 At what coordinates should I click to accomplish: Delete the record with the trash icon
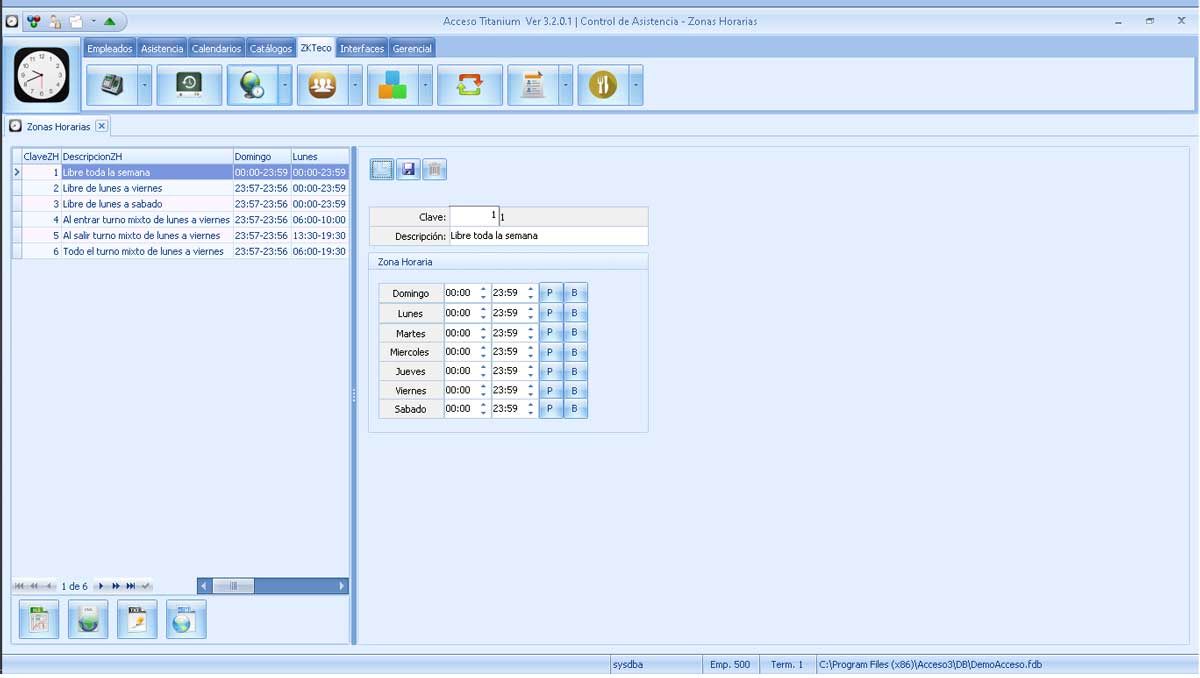[434, 170]
